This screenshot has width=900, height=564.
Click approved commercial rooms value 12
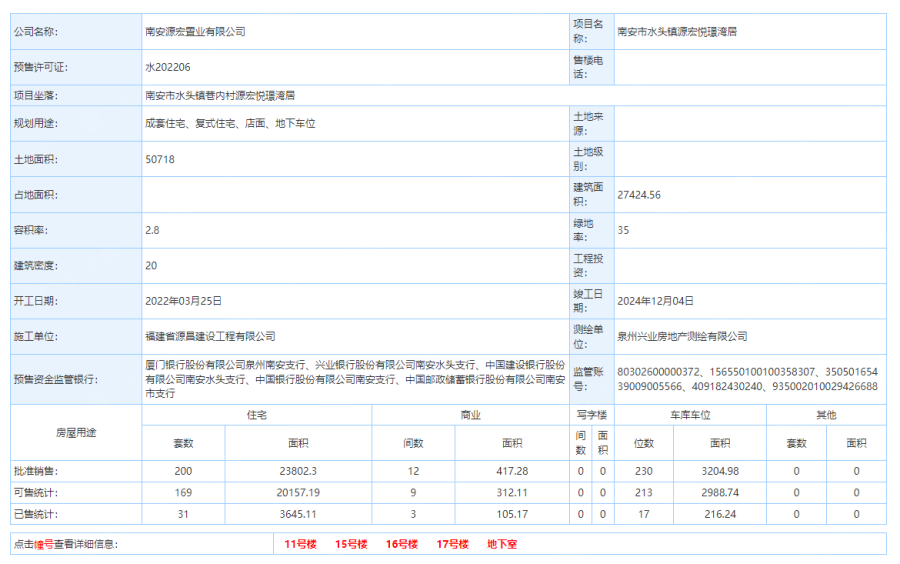point(413,471)
